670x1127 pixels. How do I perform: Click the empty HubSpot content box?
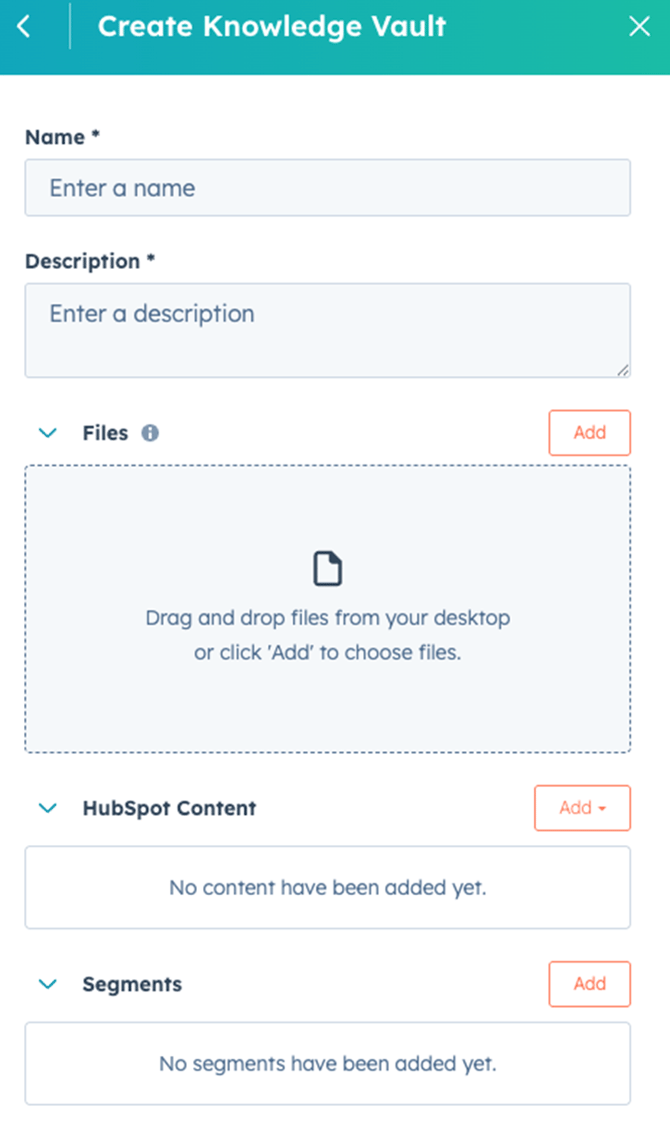click(328, 888)
